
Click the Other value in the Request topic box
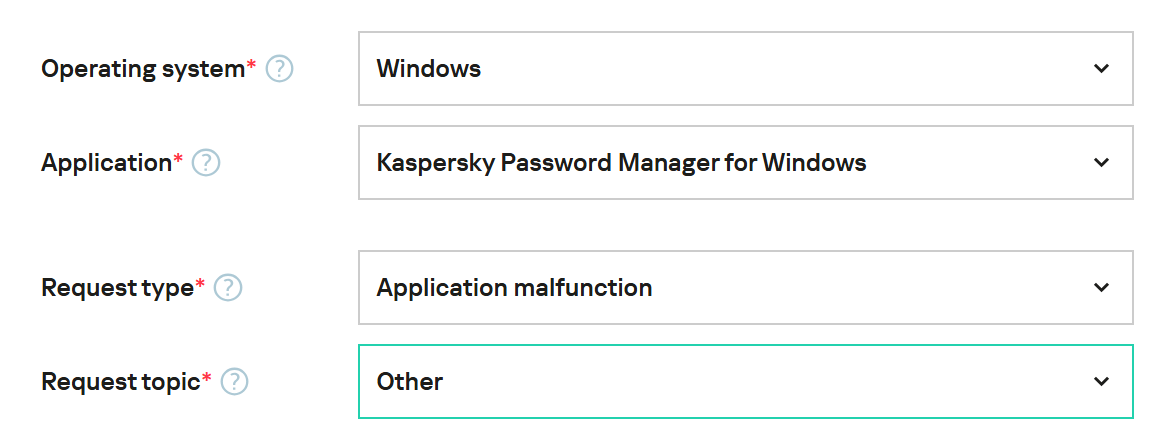pos(410,382)
